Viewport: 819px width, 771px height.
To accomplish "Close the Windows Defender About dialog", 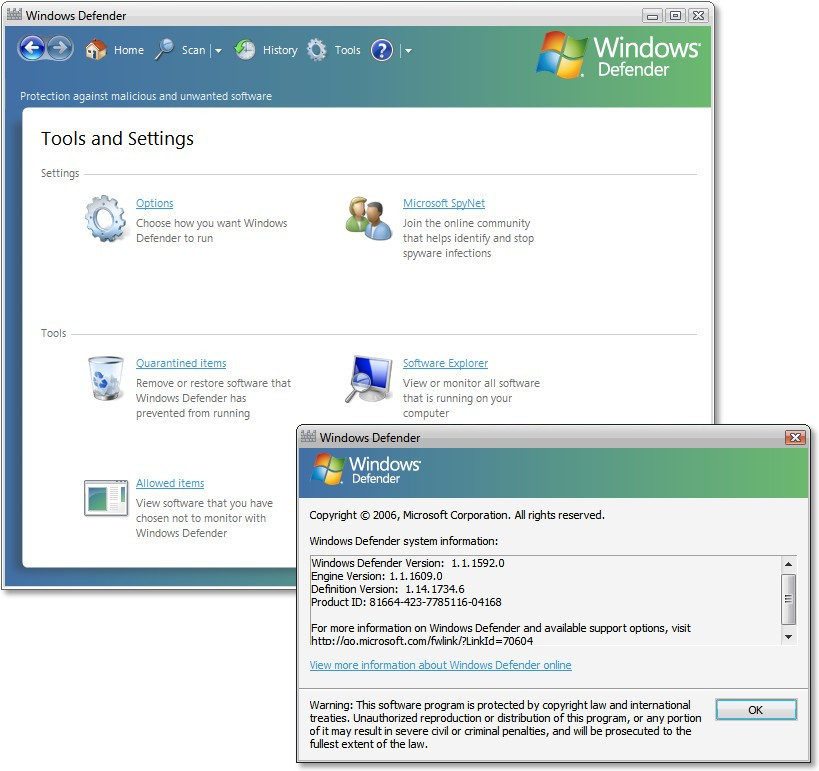I will pyautogui.click(x=795, y=437).
